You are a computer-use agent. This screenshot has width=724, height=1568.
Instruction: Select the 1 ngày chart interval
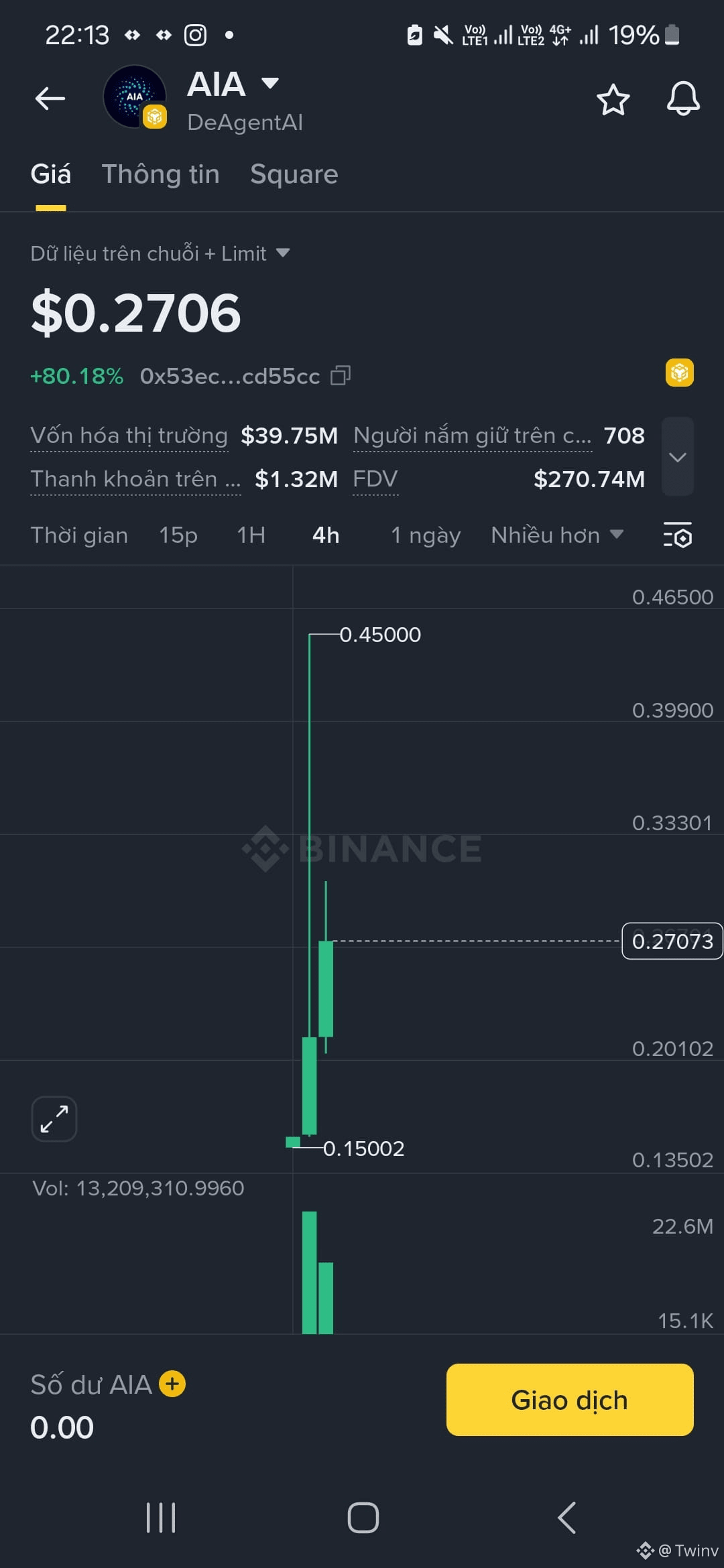426,535
